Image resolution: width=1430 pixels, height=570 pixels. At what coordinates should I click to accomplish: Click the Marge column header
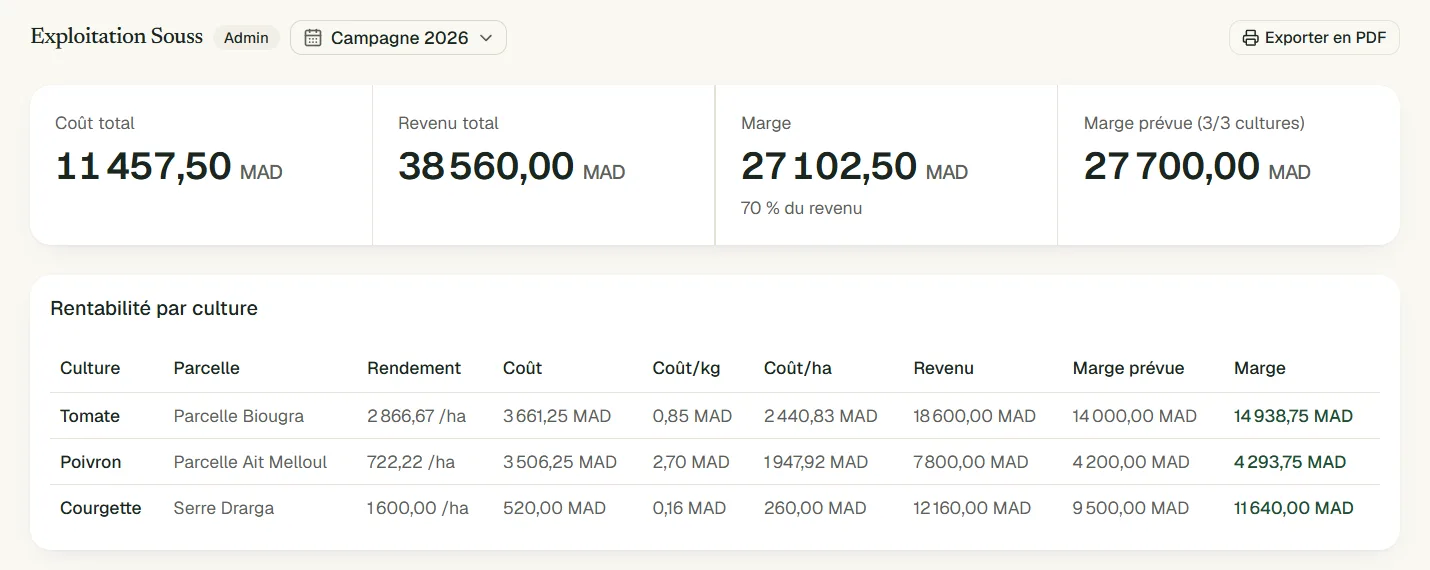click(x=1260, y=368)
